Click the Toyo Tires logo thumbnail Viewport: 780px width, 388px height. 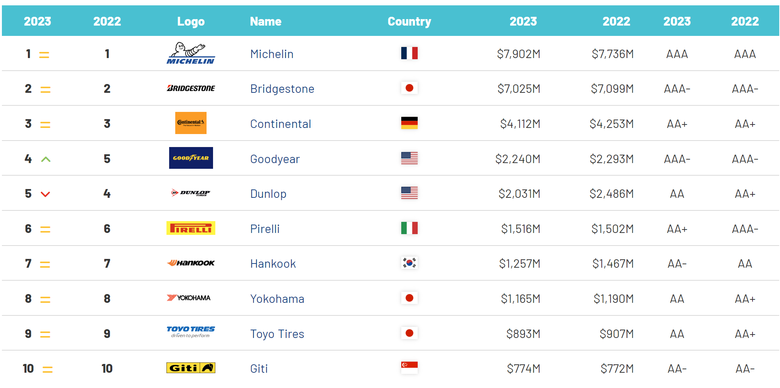click(191, 332)
